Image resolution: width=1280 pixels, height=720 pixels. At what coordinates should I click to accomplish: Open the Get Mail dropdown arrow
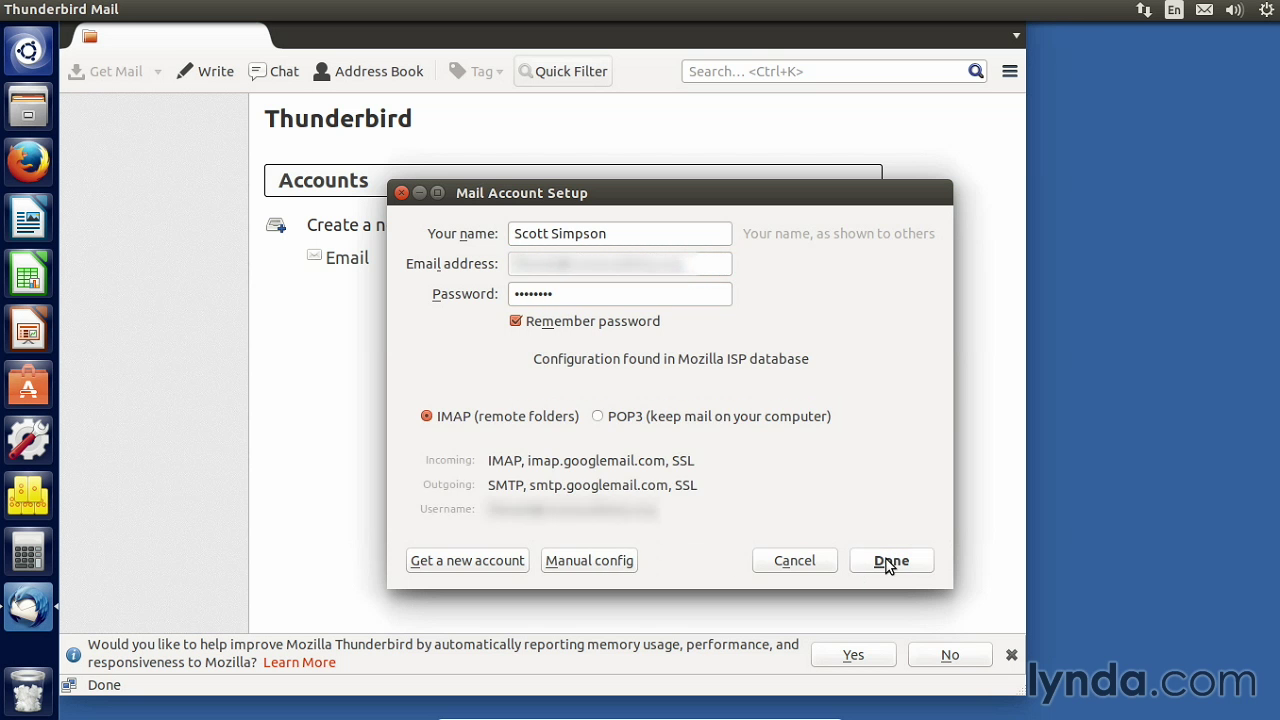tap(157, 72)
